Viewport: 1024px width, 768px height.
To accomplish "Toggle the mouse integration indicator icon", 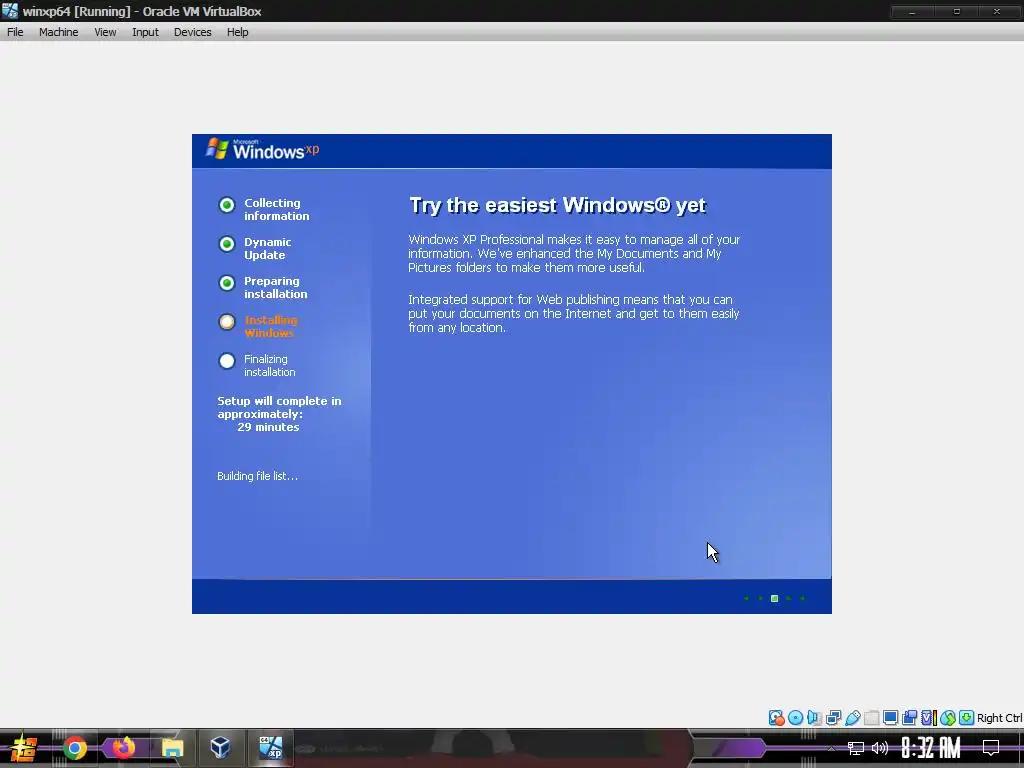I will coord(948,718).
